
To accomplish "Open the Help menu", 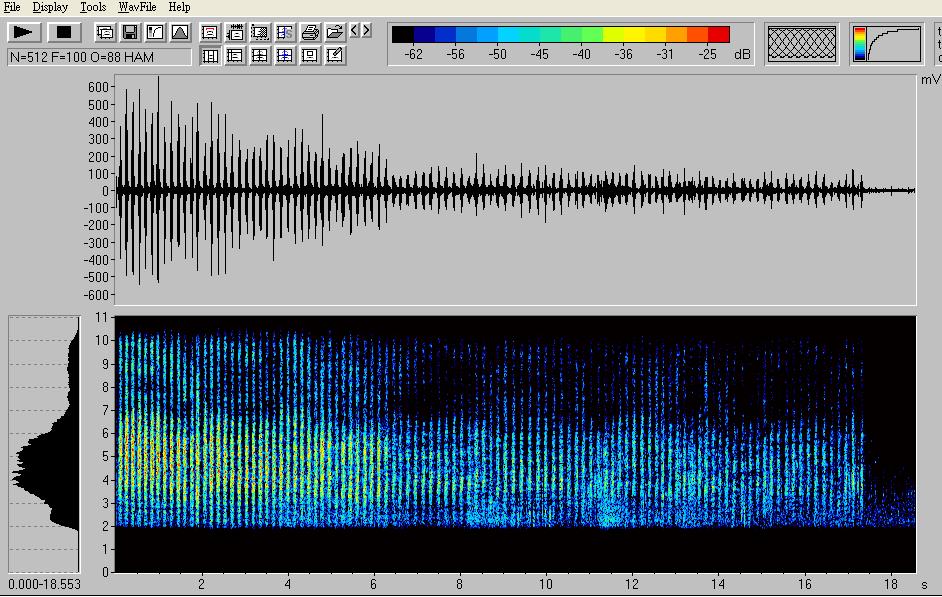I will (179, 7).
